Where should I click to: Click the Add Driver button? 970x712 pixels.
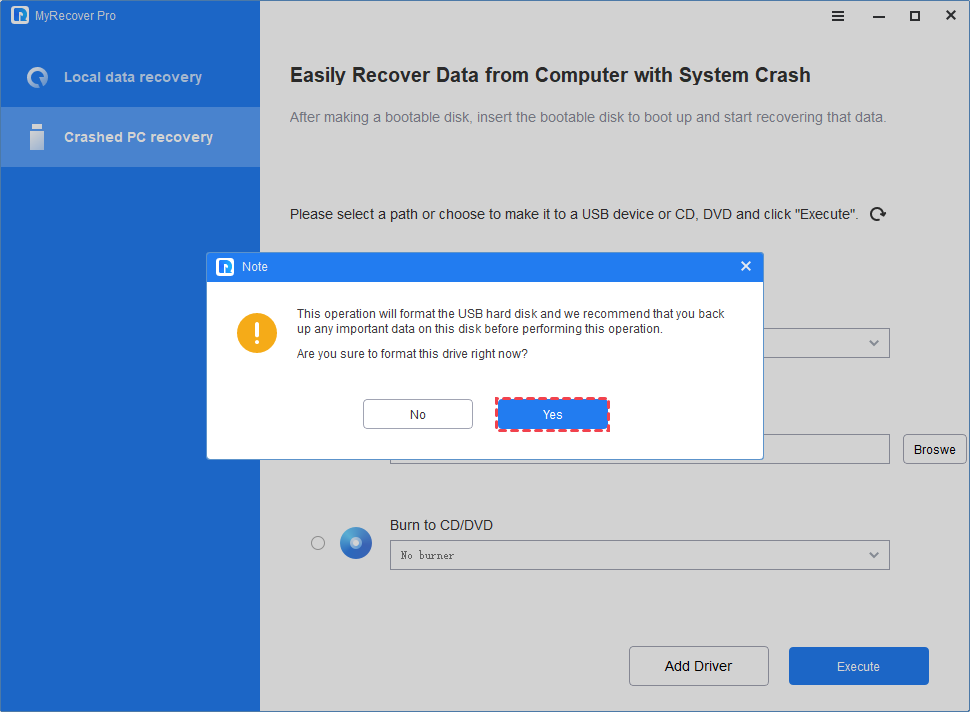(698, 666)
